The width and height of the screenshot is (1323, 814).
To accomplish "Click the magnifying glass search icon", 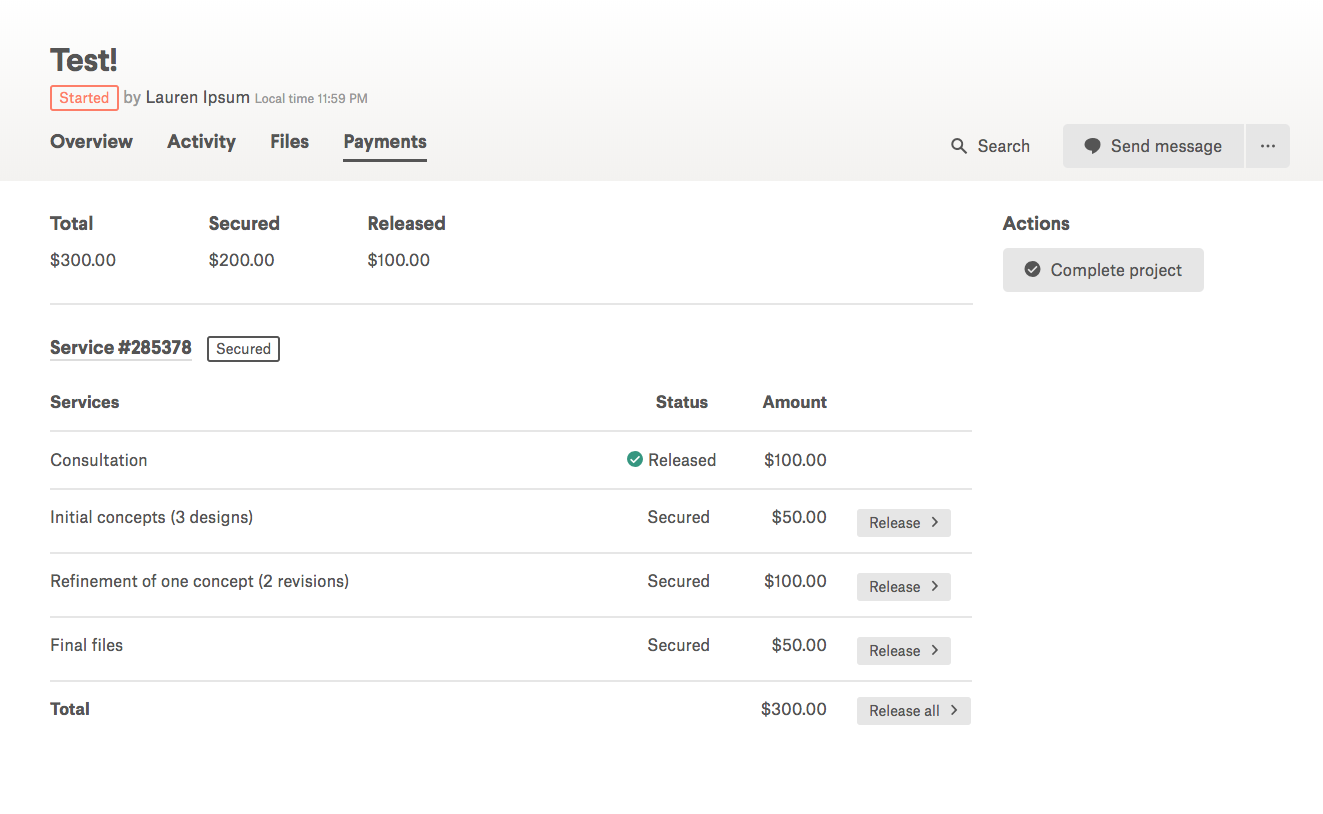I will point(959,146).
